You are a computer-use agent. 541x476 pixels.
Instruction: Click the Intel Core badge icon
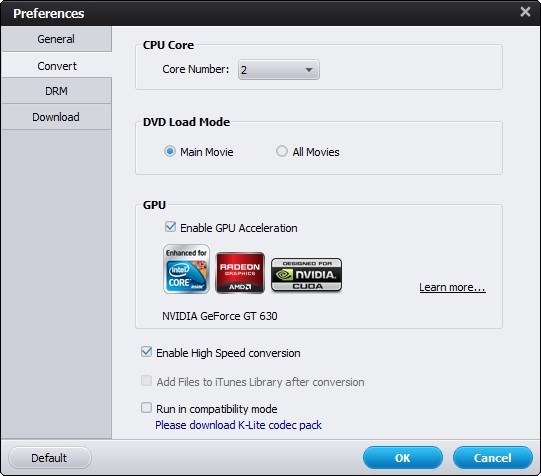tap(186, 269)
